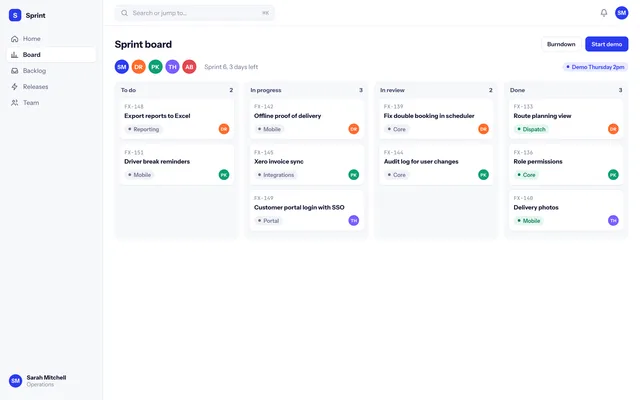Image resolution: width=640 pixels, height=400 pixels.
Task: Click the Mobile tag on Driver break reminders card
Action: 139,175
